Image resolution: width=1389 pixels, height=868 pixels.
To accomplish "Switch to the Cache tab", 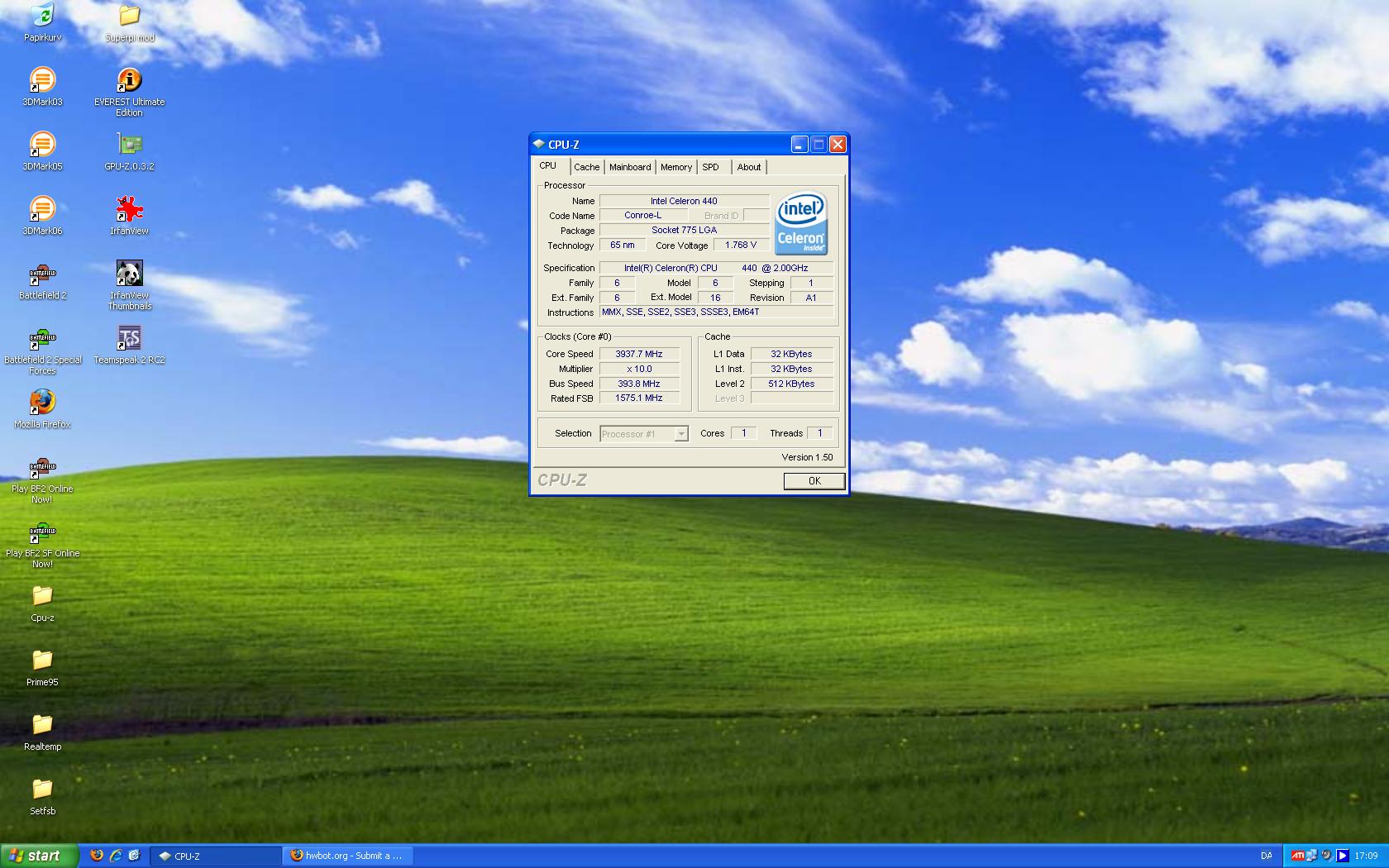I will pyautogui.click(x=587, y=167).
